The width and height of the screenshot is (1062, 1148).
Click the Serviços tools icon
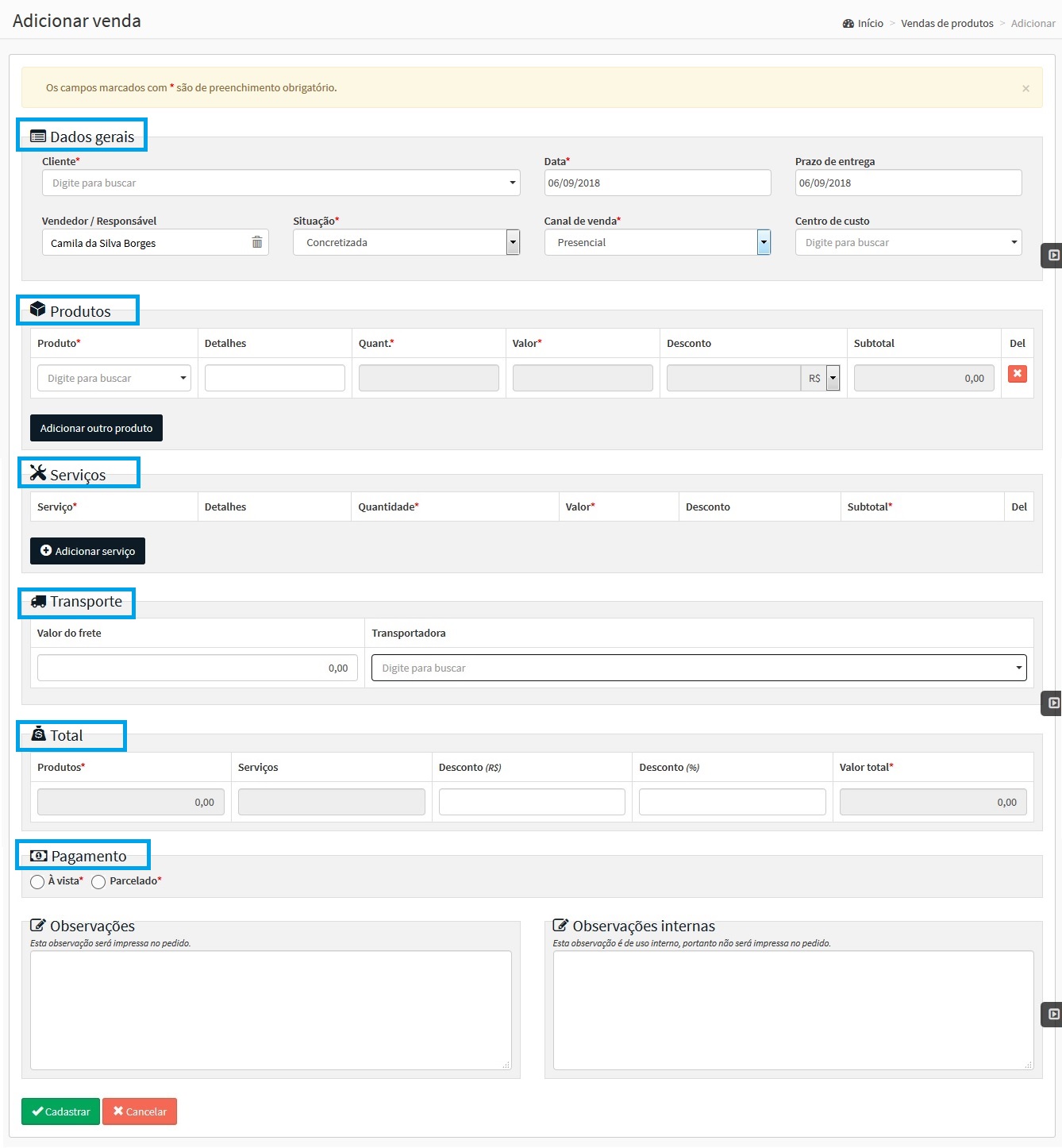tap(38, 472)
